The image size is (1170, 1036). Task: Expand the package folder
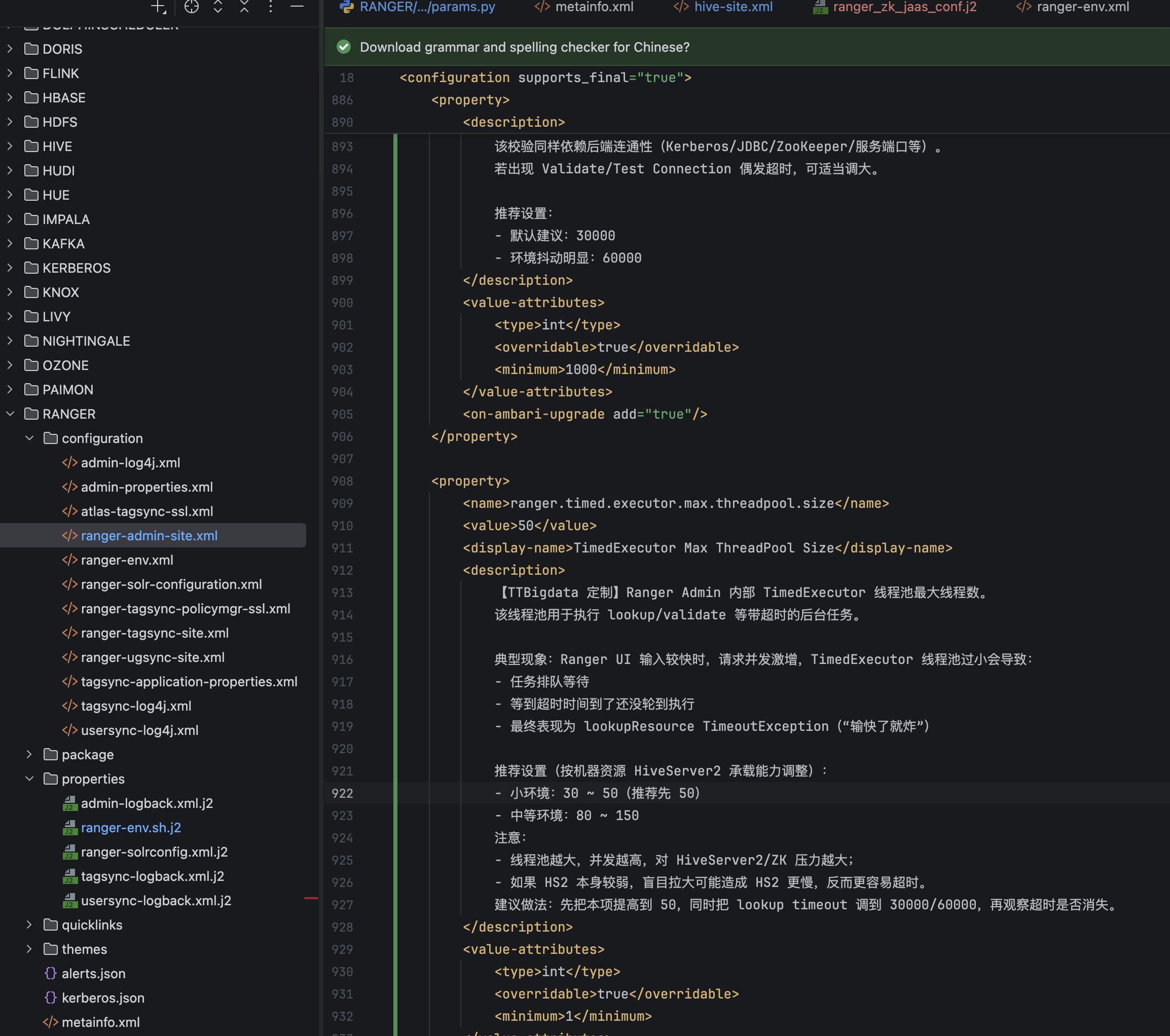coord(29,754)
